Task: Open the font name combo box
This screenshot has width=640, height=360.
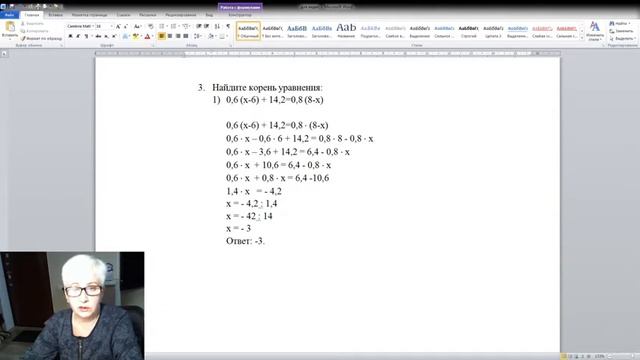Action: [x=80, y=26]
